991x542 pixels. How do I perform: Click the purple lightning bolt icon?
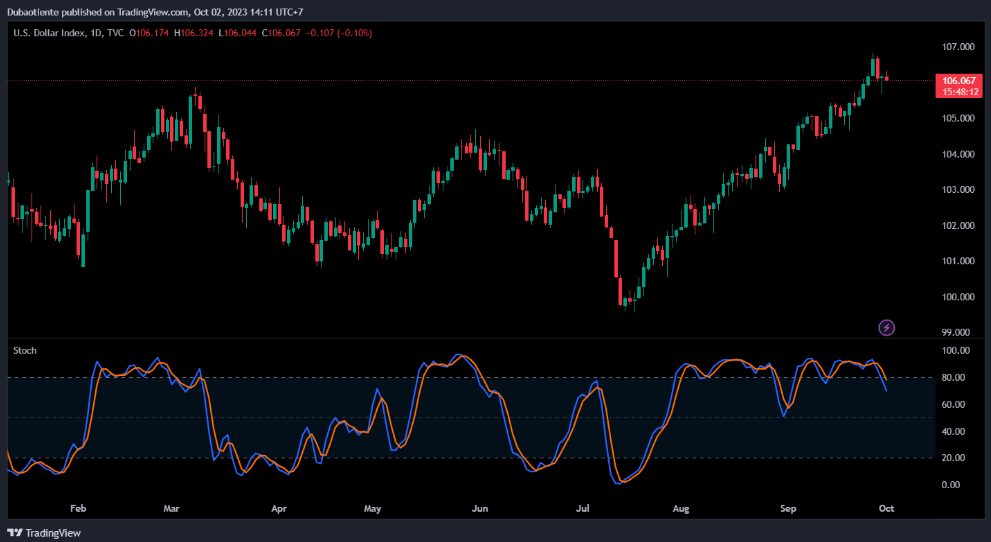(x=886, y=327)
